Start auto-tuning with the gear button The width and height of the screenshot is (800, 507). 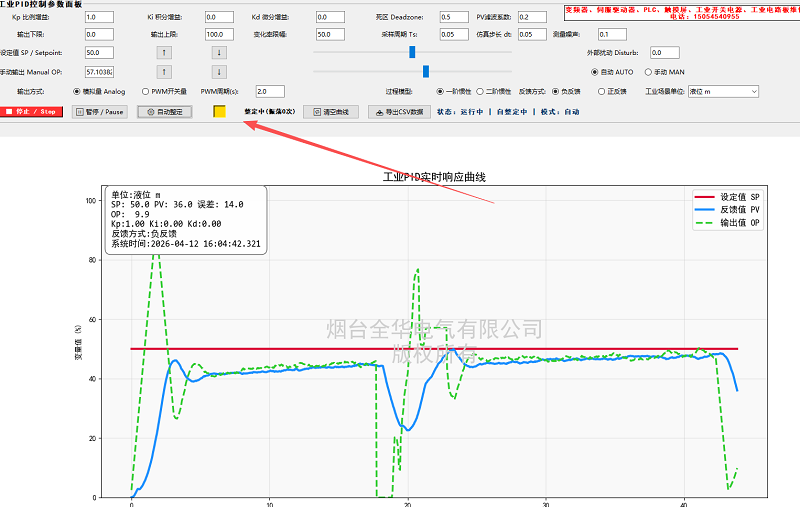coord(164,112)
